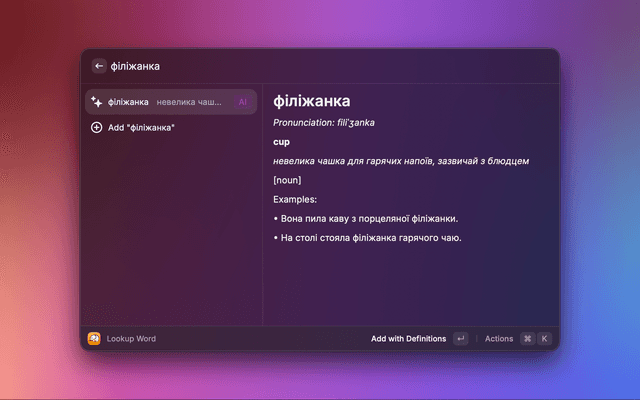The height and width of the screenshot is (400, 640).
Task: Click Add with Definitions
Action: 408,339
